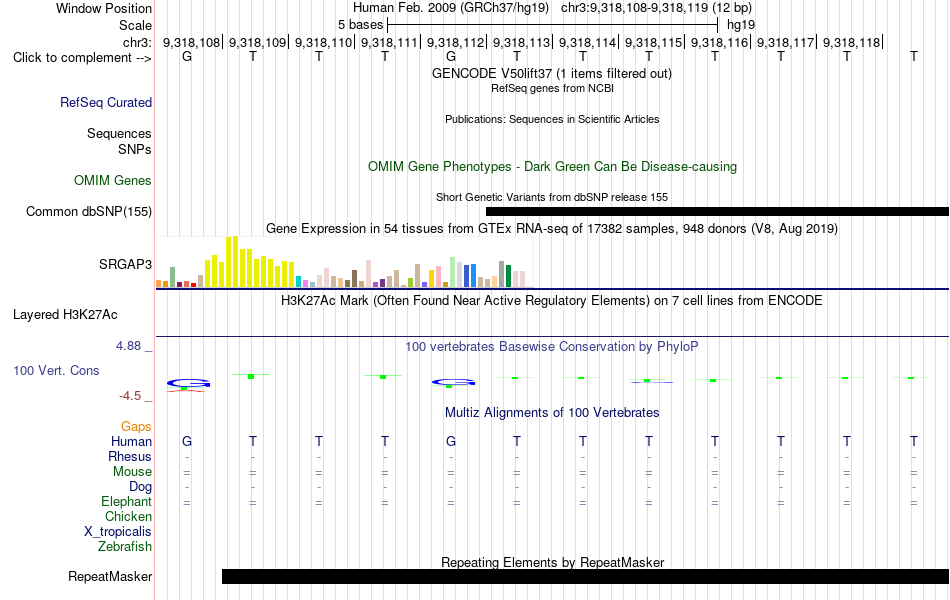Open the RepeatMasker track label
This screenshot has height=600, width=950.
pos(110,576)
